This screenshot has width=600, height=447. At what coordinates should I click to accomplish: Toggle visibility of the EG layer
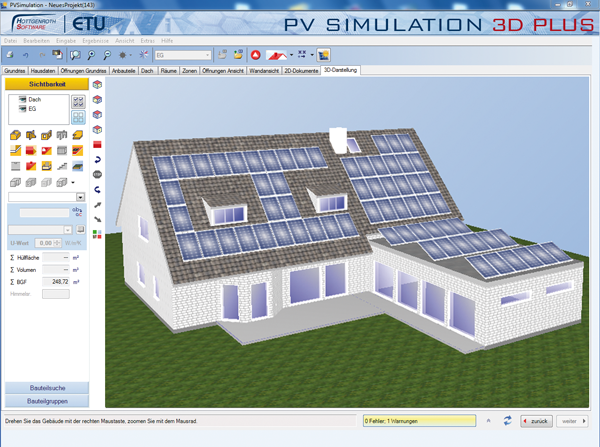23,109
